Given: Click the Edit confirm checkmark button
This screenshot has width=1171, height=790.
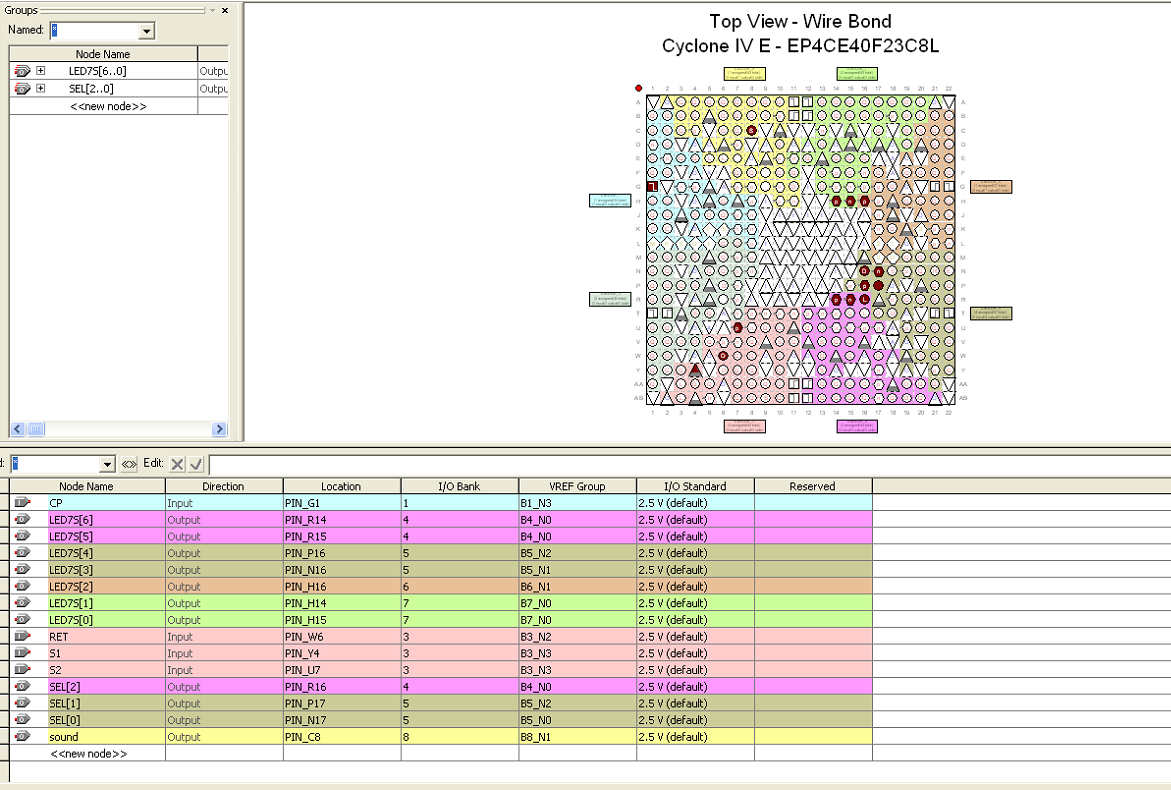Looking at the screenshot, I should coord(196,464).
